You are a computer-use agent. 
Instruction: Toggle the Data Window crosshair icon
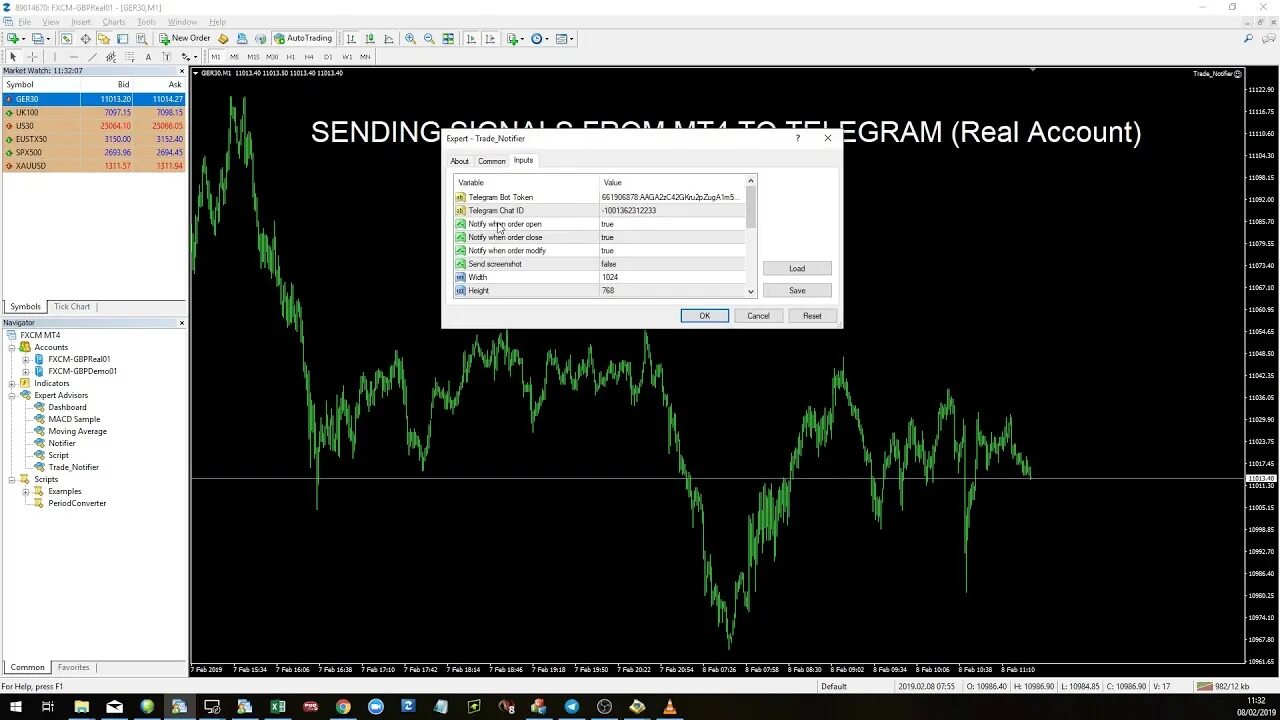coord(85,38)
